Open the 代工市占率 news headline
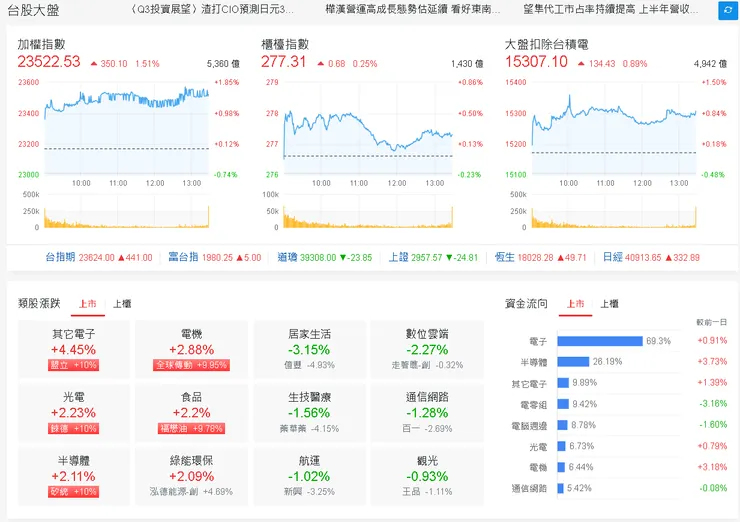 click(x=610, y=9)
